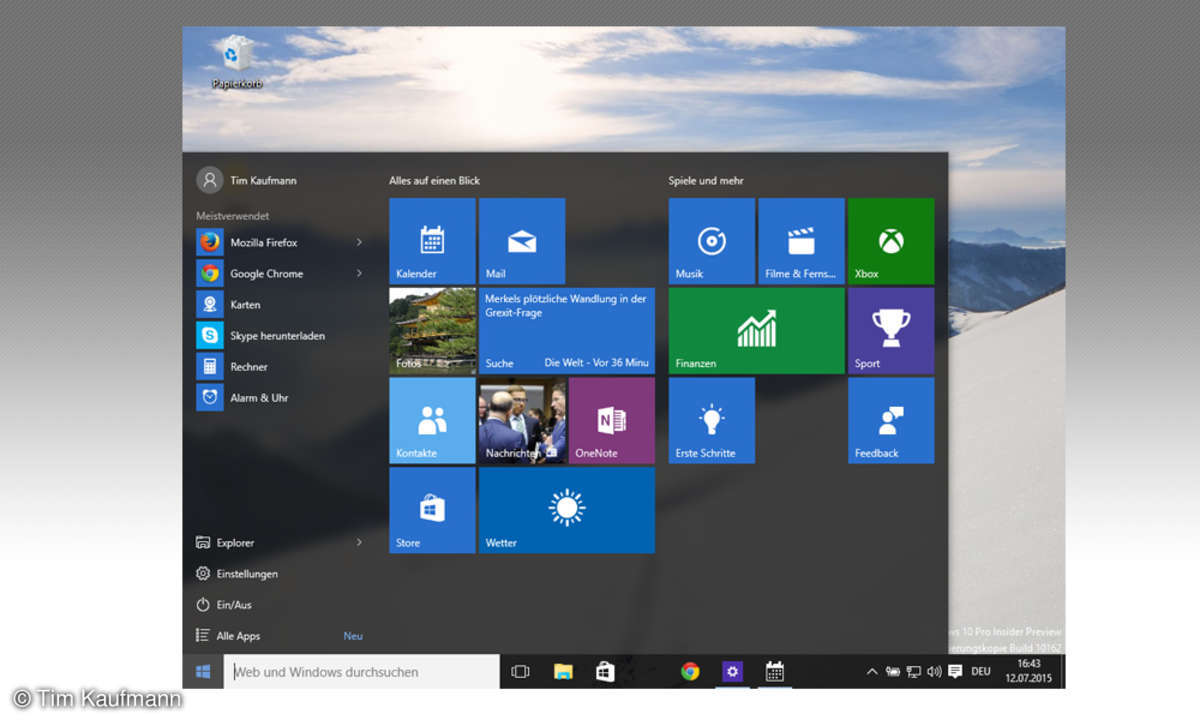Switch to the Settings app in taskbar
This screenshot has height=720, width=1200.
coord(732,672)
